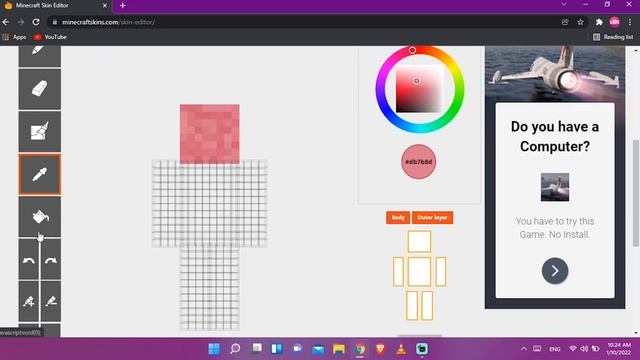Toggle the left arm box in part selector

click(398, 271)
